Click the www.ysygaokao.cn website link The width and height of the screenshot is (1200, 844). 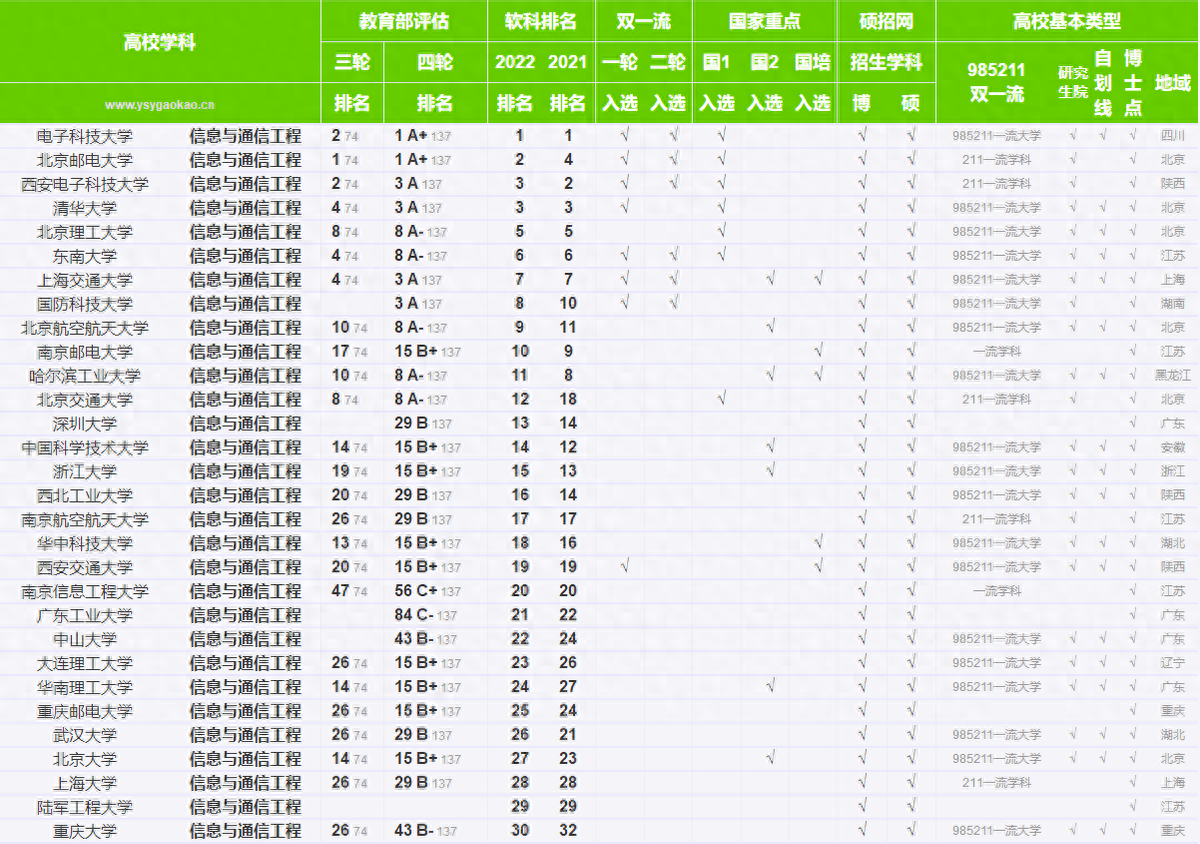pyautogui.click(x=159, y=104)
